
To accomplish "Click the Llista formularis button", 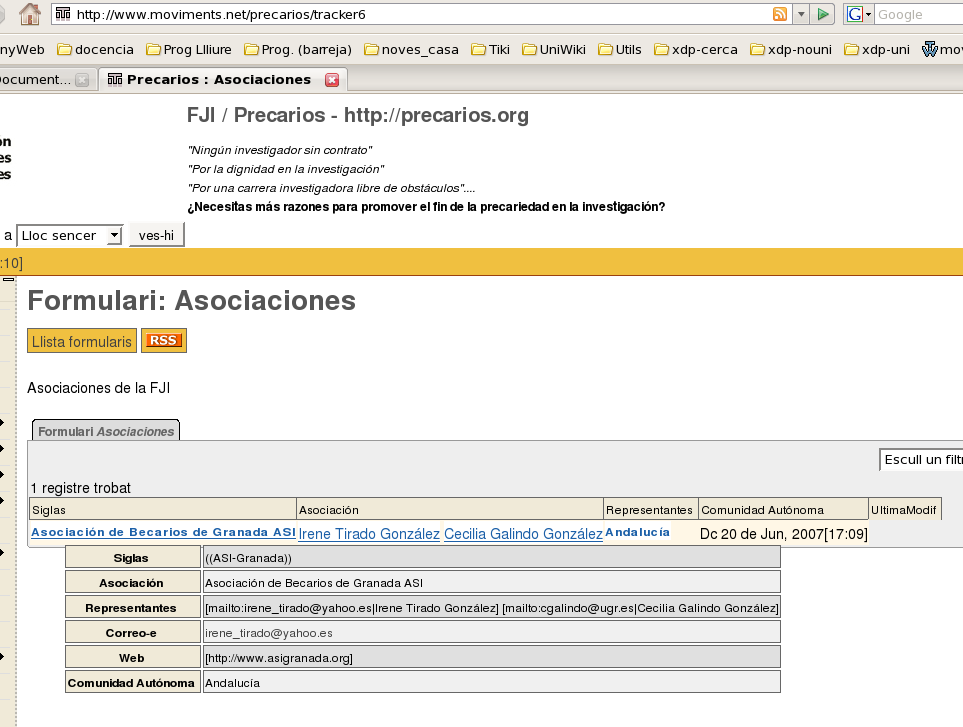I will tap(82, 341).
